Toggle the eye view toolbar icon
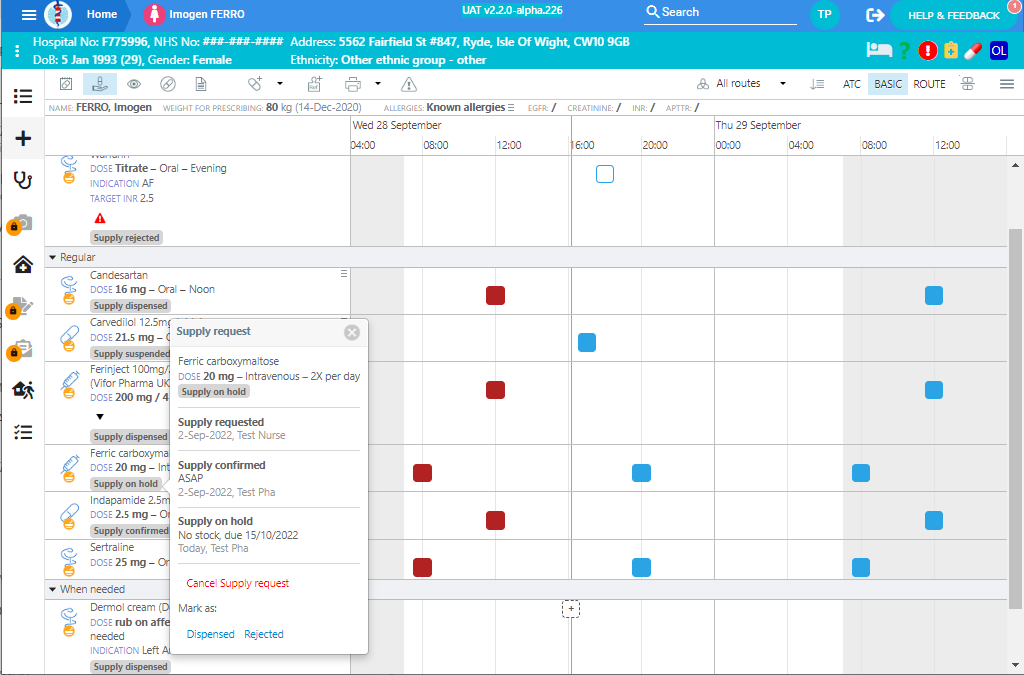Screen dimensions: 1024x675 point(134,84)
